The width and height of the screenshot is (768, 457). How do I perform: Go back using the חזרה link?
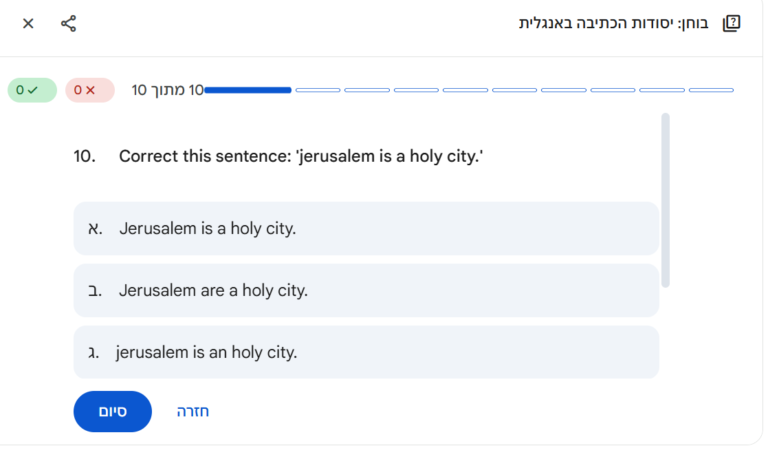[193, 411]
